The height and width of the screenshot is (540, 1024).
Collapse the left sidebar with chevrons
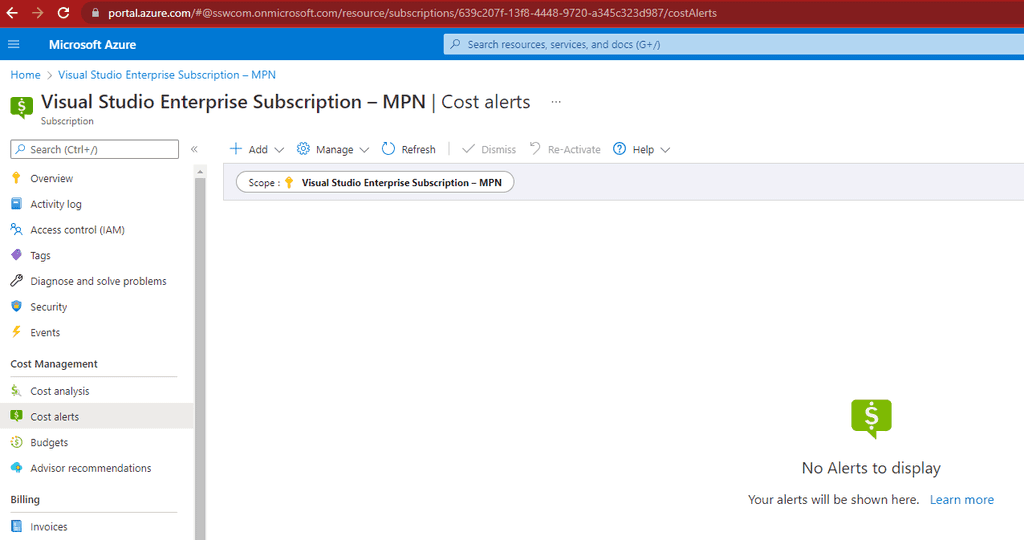pos(194,149)
